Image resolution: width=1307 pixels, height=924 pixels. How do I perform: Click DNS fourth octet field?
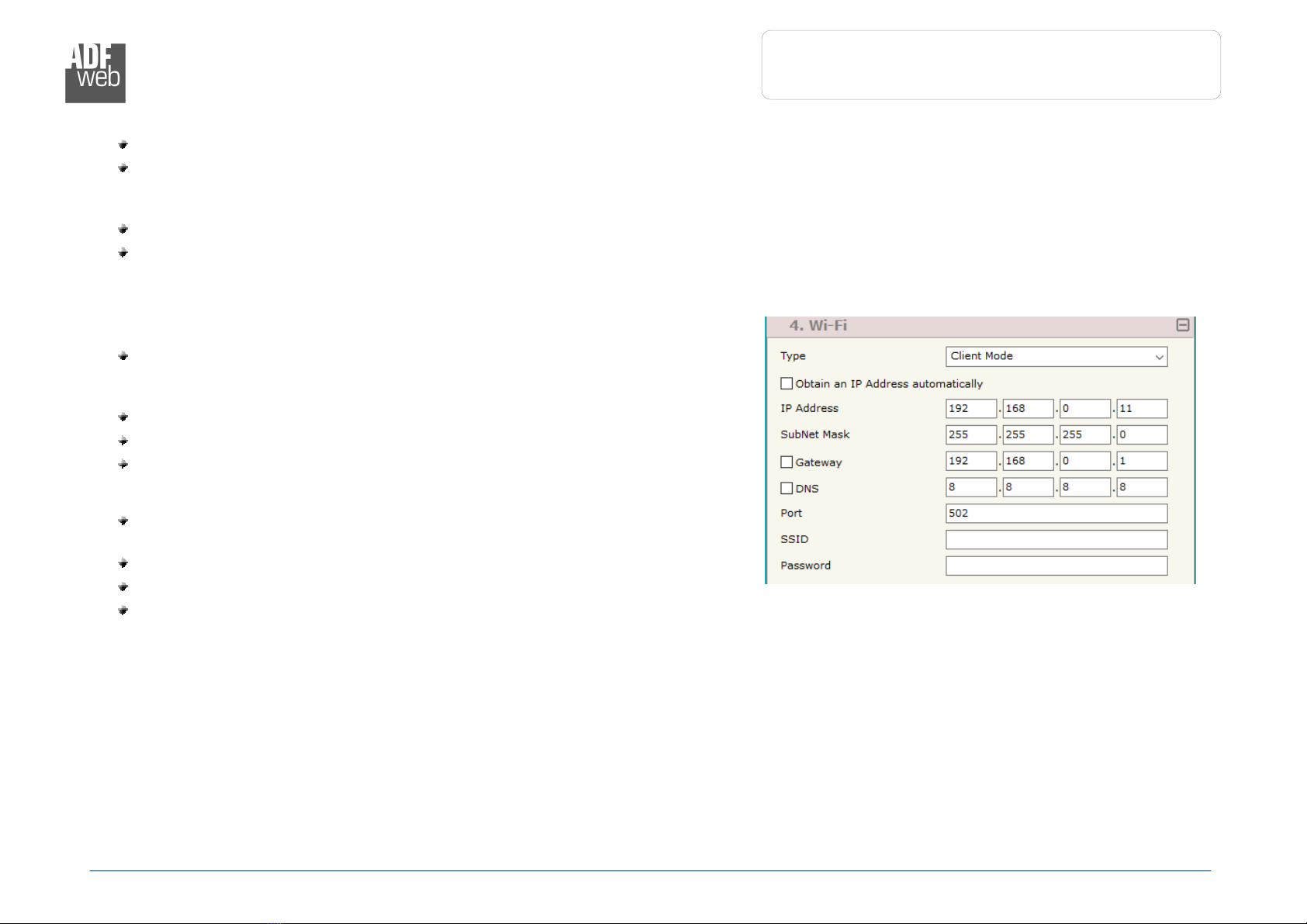tap(1142, 487)
